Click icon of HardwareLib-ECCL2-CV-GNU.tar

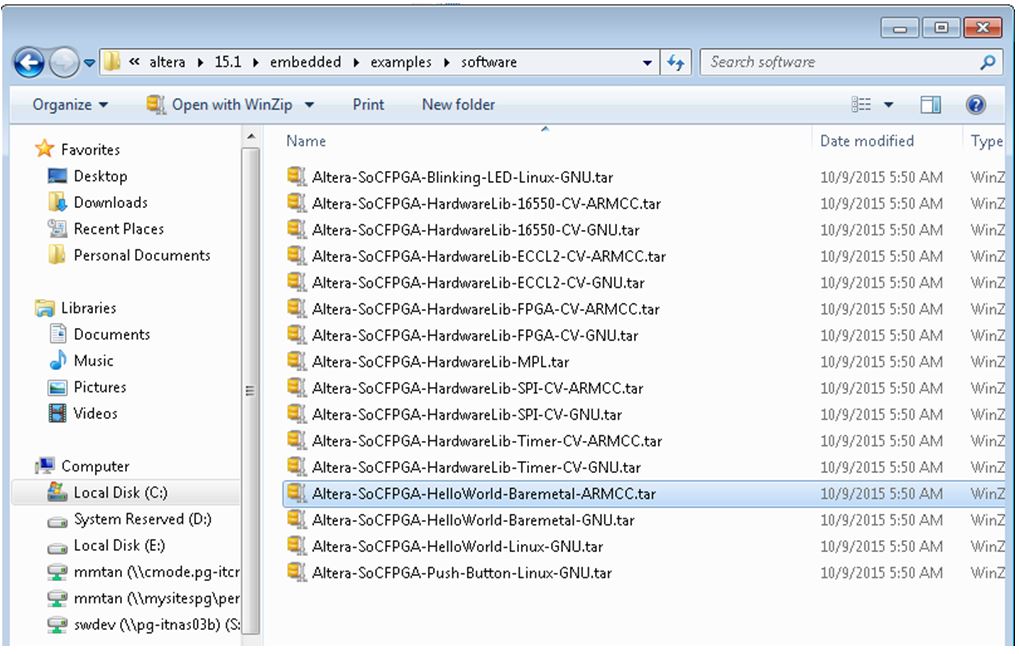[296, 281]
